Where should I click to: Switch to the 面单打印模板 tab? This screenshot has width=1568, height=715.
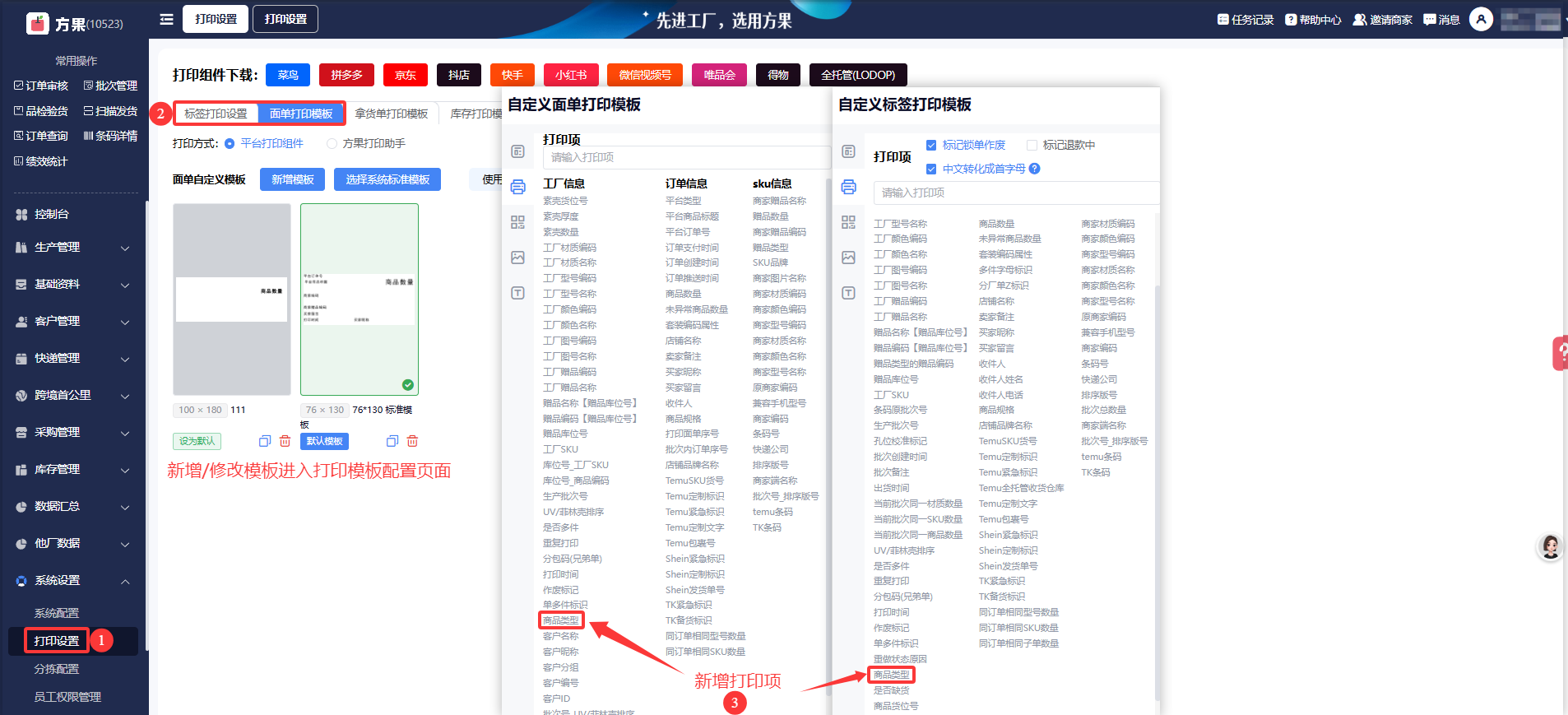(x=301, y=114)
